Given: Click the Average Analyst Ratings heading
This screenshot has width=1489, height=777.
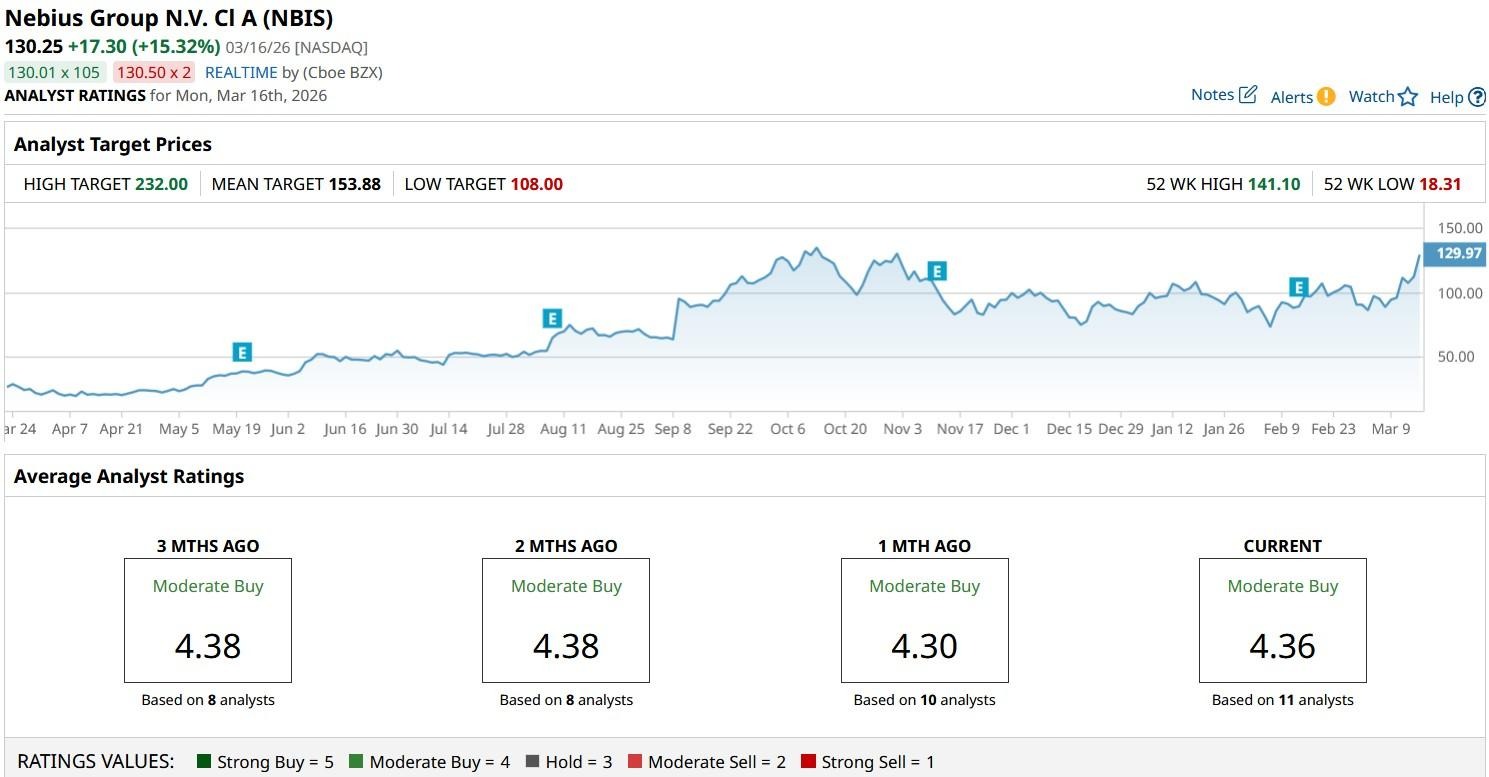Looking at the screenshot, I should [129, 477].
